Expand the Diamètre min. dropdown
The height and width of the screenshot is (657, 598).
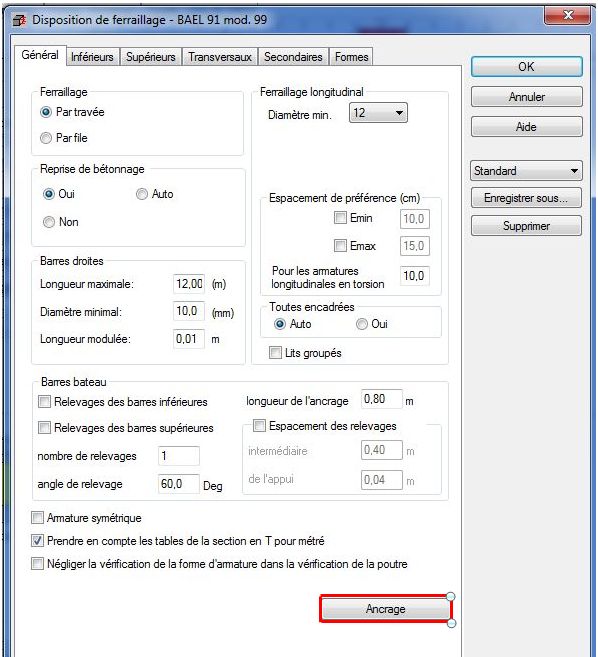378,113
